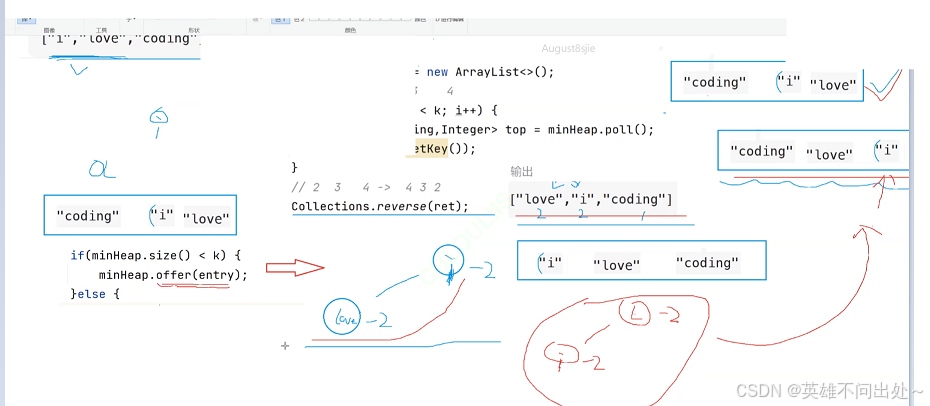
Task: Click the new ArrayList<>(); code text
Action: (x=490, y=72)
